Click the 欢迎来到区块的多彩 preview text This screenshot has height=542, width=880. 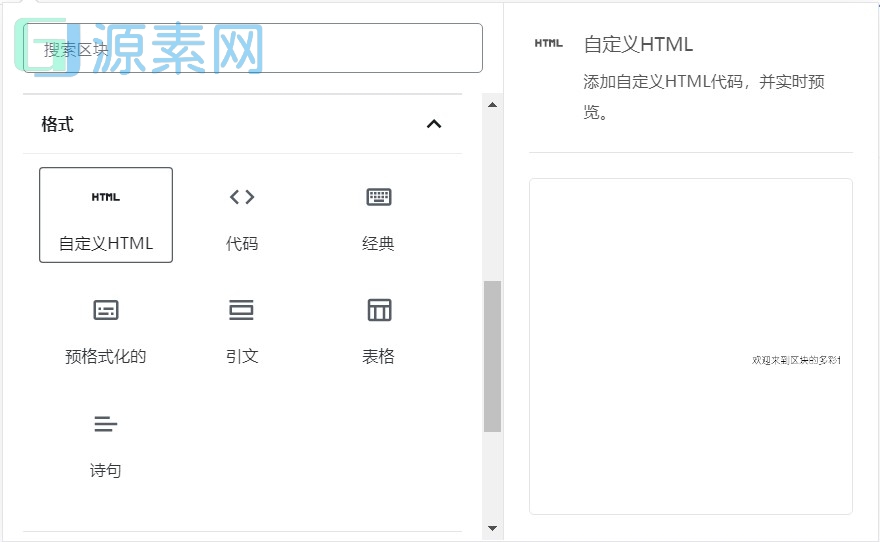796,360
